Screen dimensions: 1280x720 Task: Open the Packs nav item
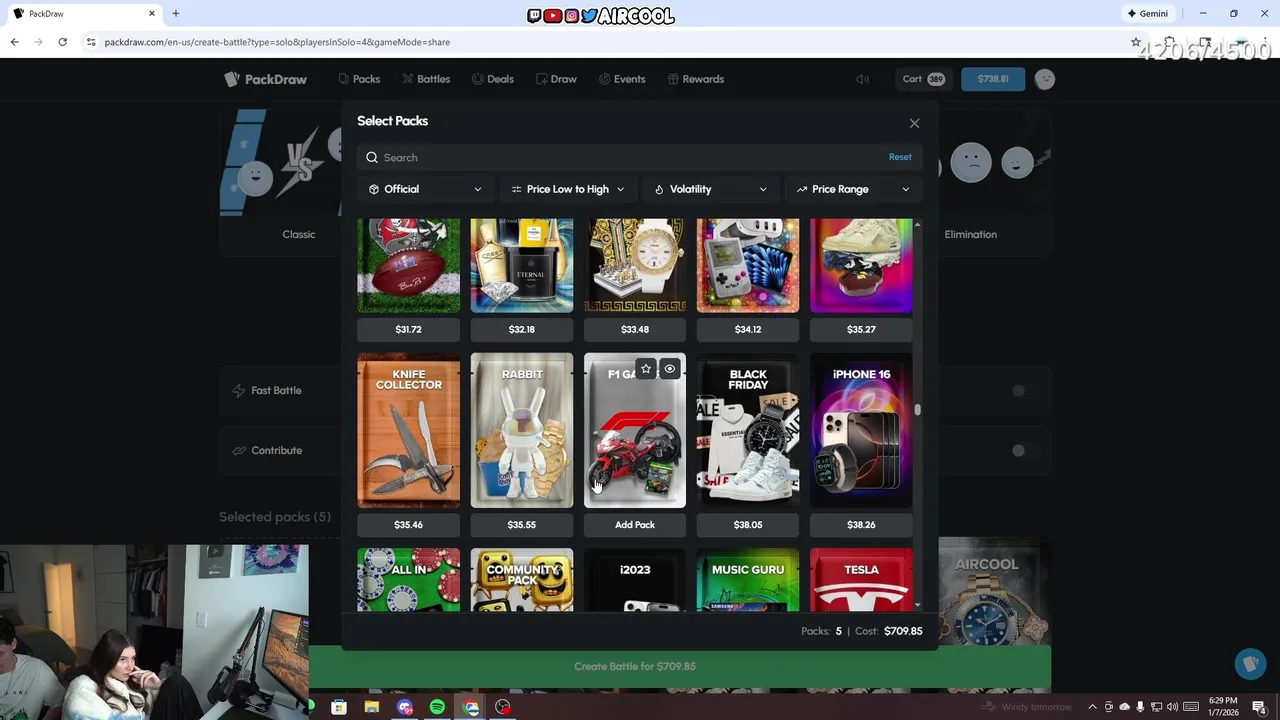point(359,79)
